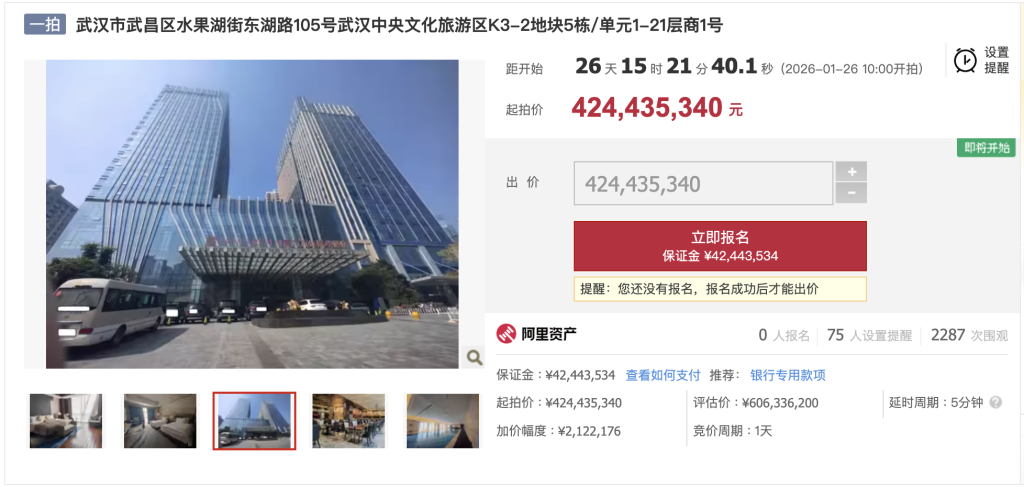1024x487 pixels.
Task: Select the first bedroom thumbnail
Action: click(66, 420)
